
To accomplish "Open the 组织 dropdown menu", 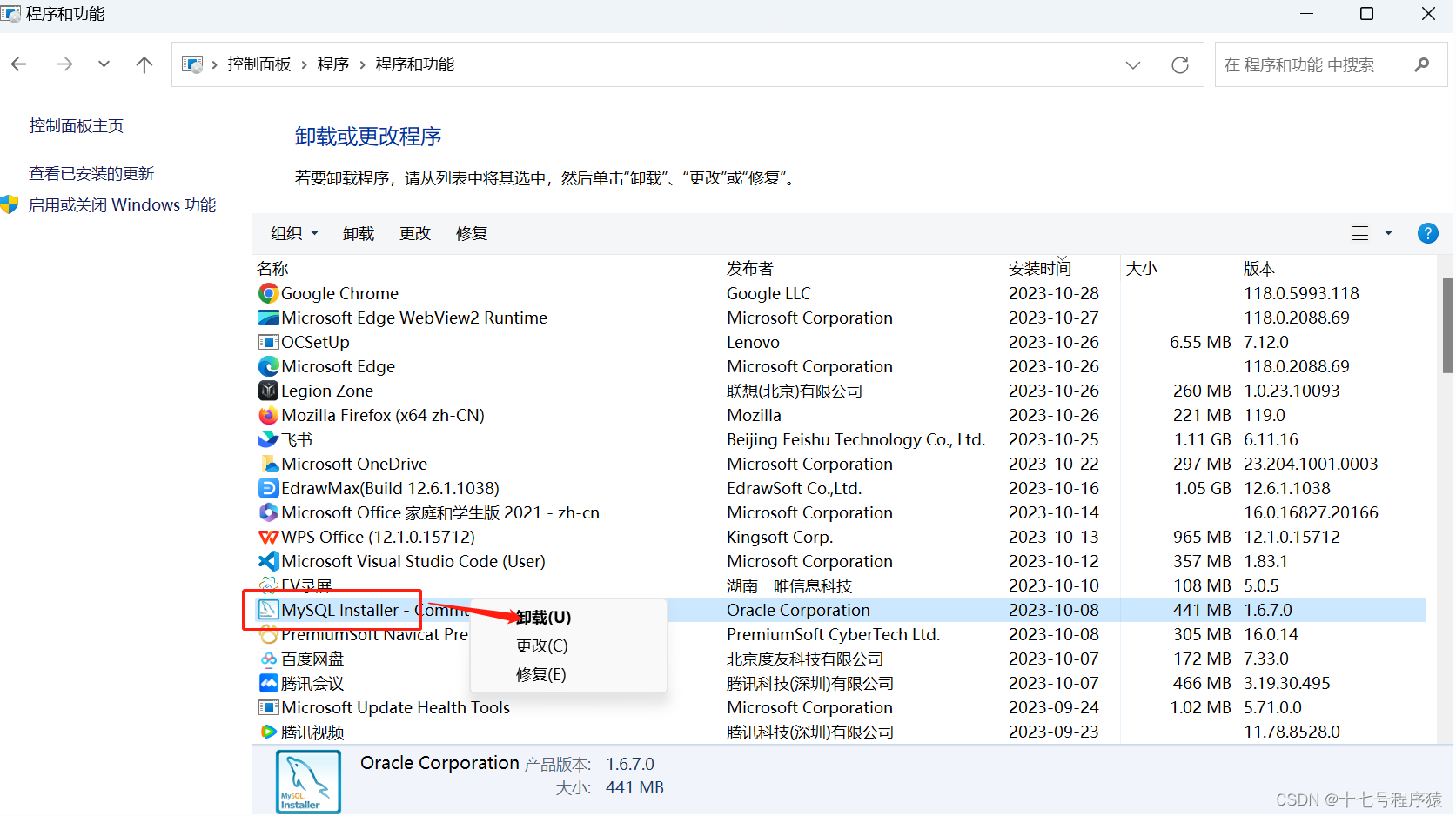I will [x=294, y=233].
